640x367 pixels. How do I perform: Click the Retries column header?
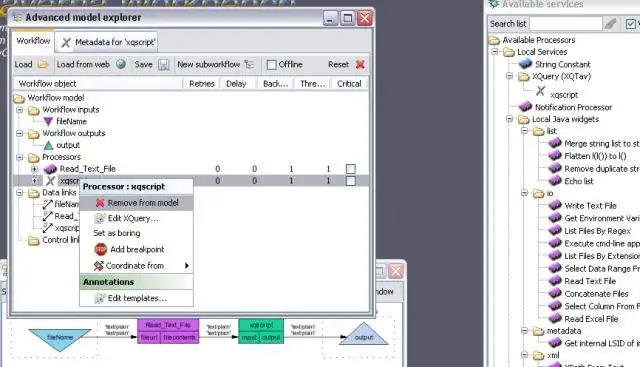202,84
